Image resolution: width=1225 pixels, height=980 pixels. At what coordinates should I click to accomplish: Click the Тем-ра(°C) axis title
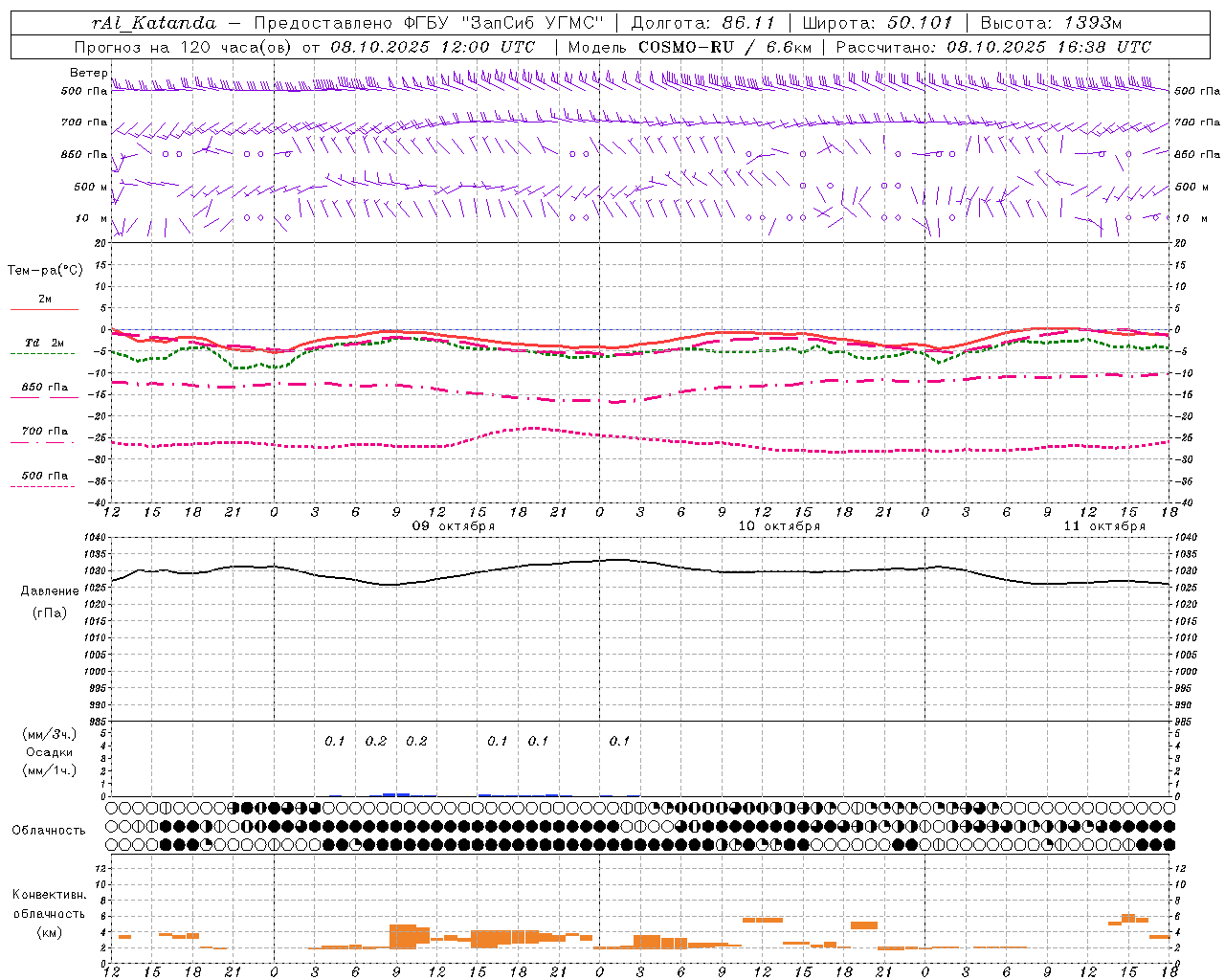point(45,271)
